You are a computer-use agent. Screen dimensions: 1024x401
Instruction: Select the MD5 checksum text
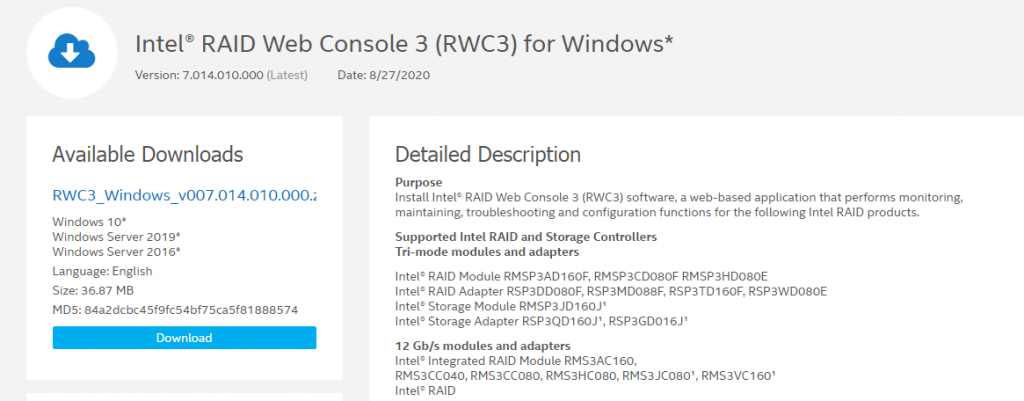tap(175, 310)
